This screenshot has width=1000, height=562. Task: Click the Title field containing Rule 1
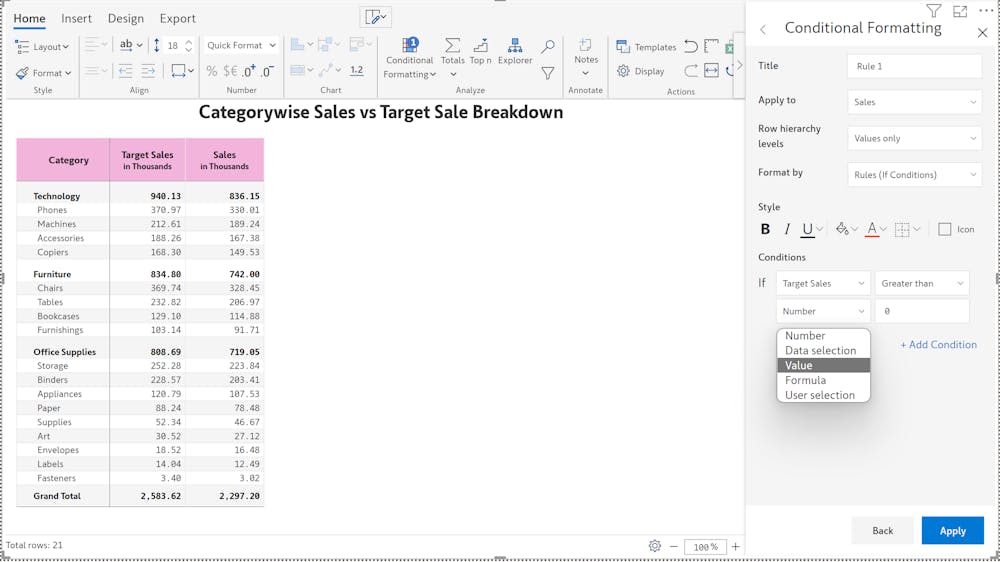915,66
